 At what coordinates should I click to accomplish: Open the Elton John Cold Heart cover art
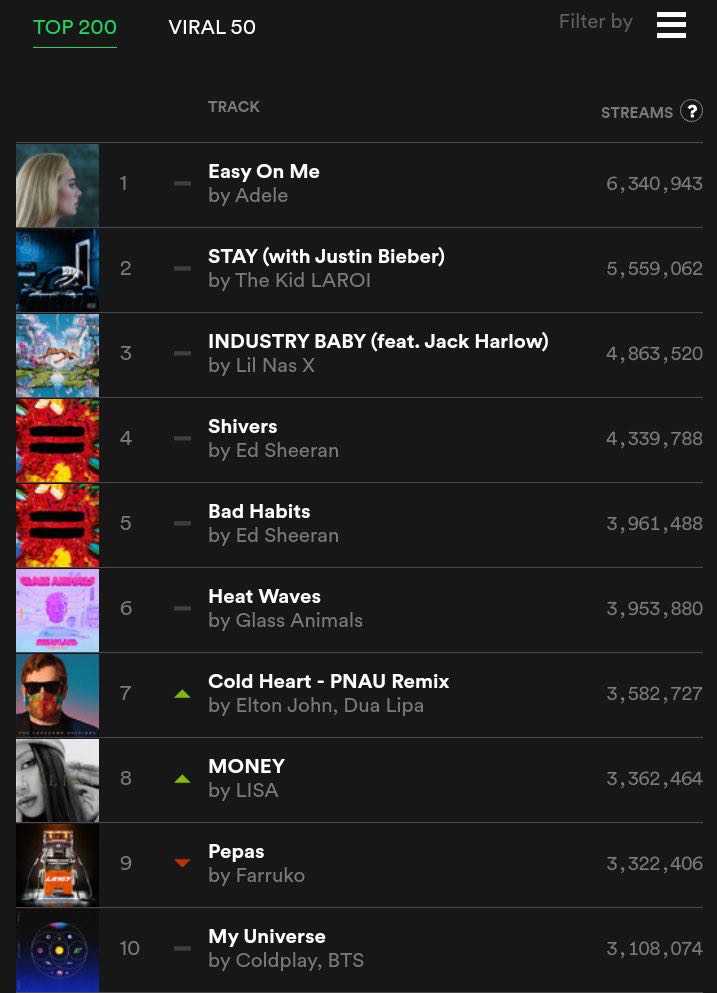(x=58, y=695)
